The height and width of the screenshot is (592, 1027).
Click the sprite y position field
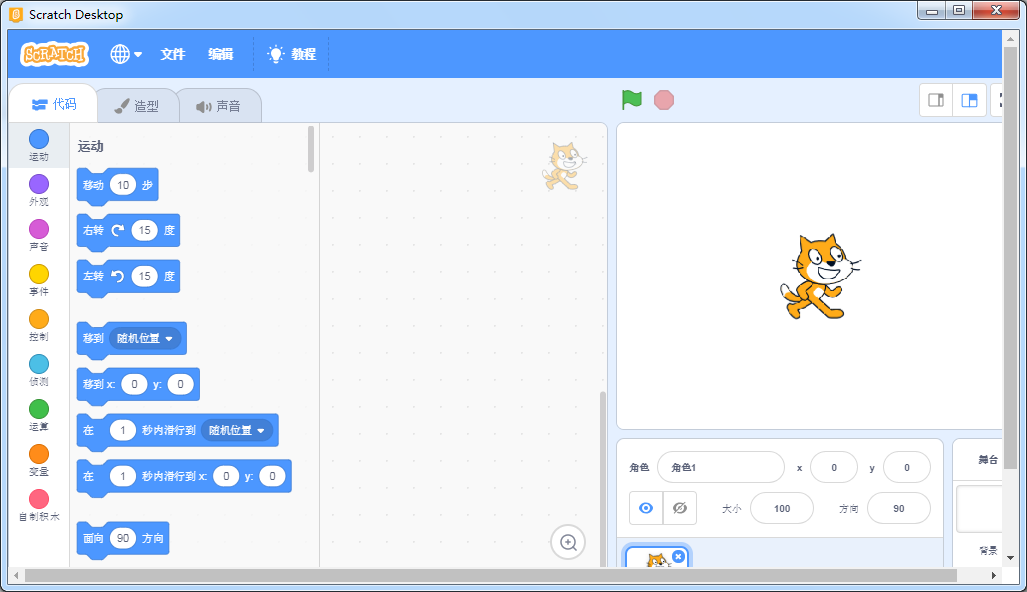pos(906,468)
